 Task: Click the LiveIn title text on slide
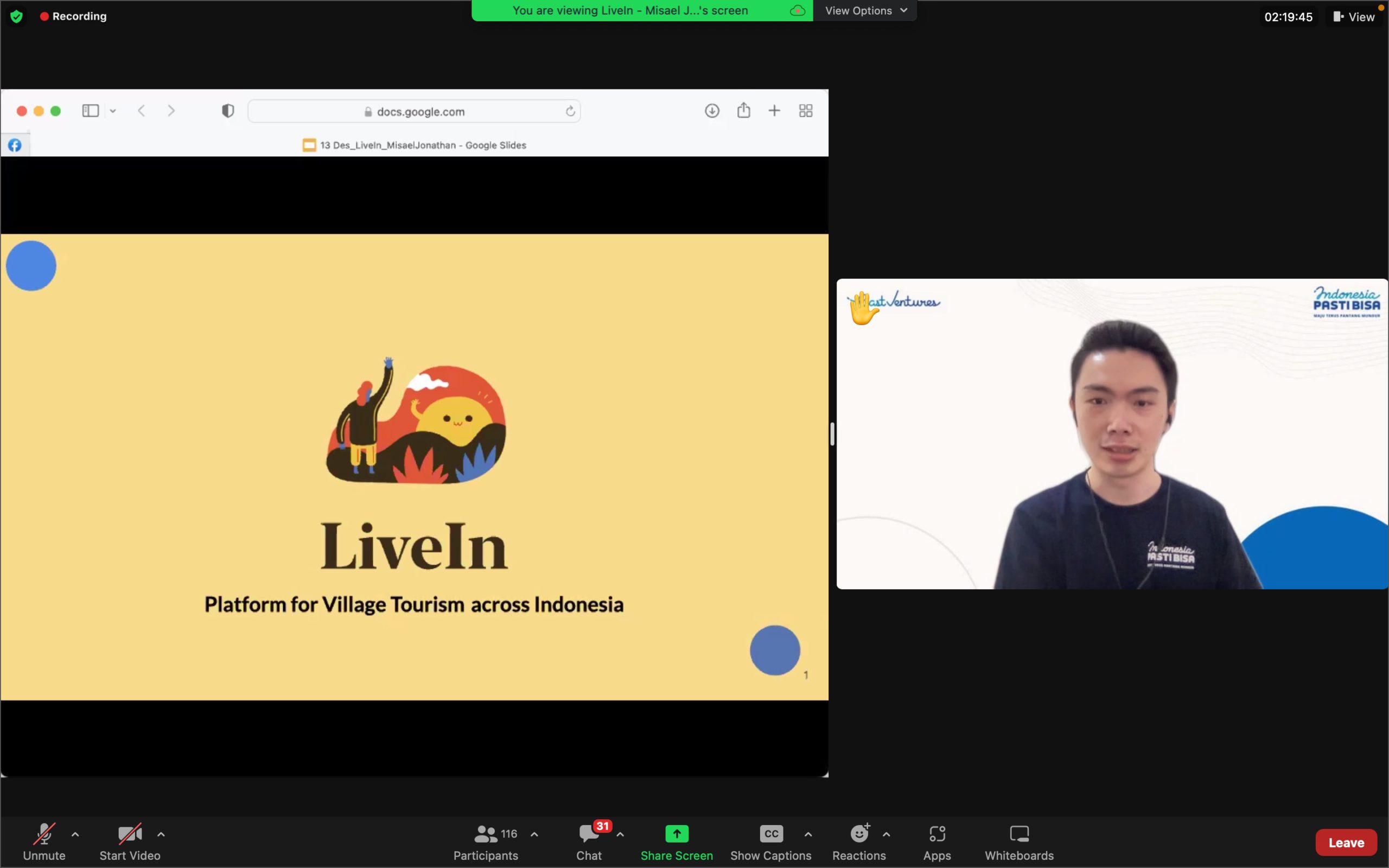[415, 546]
